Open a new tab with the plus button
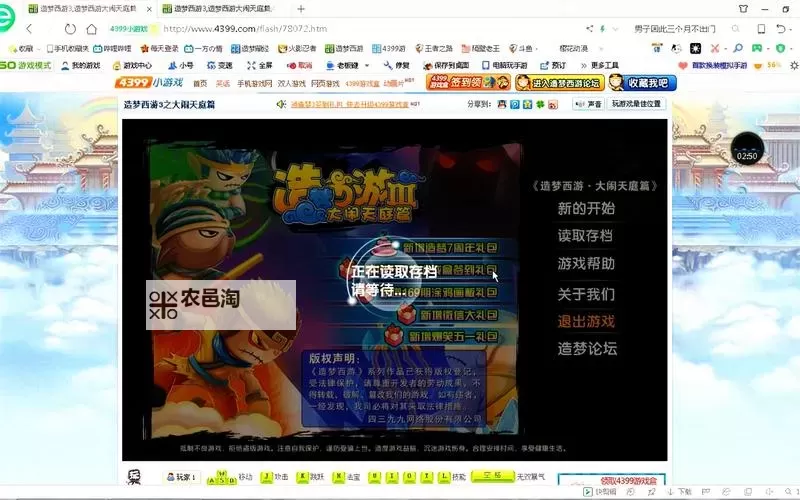 point(301,9)
